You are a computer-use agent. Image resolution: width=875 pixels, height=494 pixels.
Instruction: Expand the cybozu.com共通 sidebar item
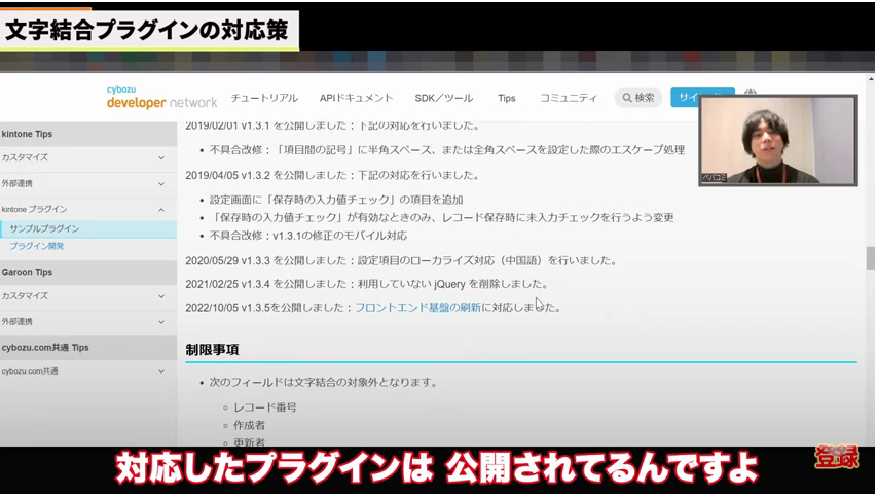click(88, 371)
